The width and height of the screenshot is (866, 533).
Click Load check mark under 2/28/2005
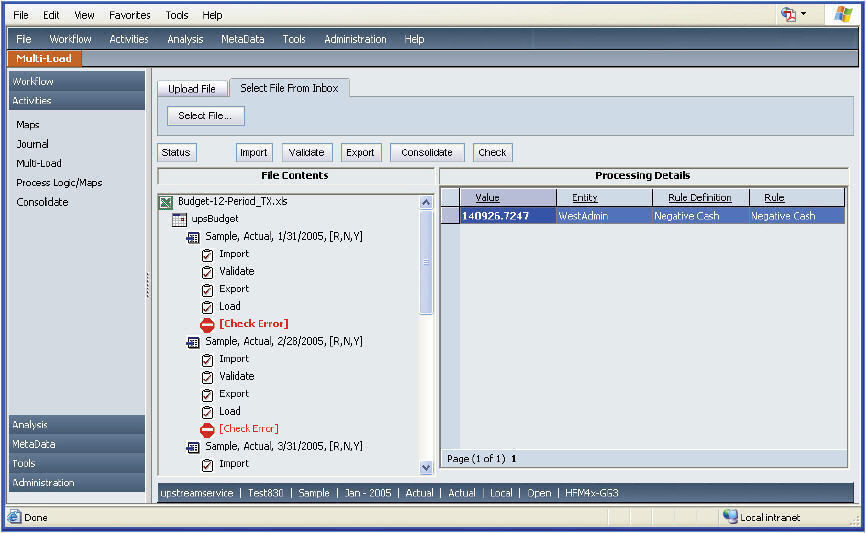(207, 412)
